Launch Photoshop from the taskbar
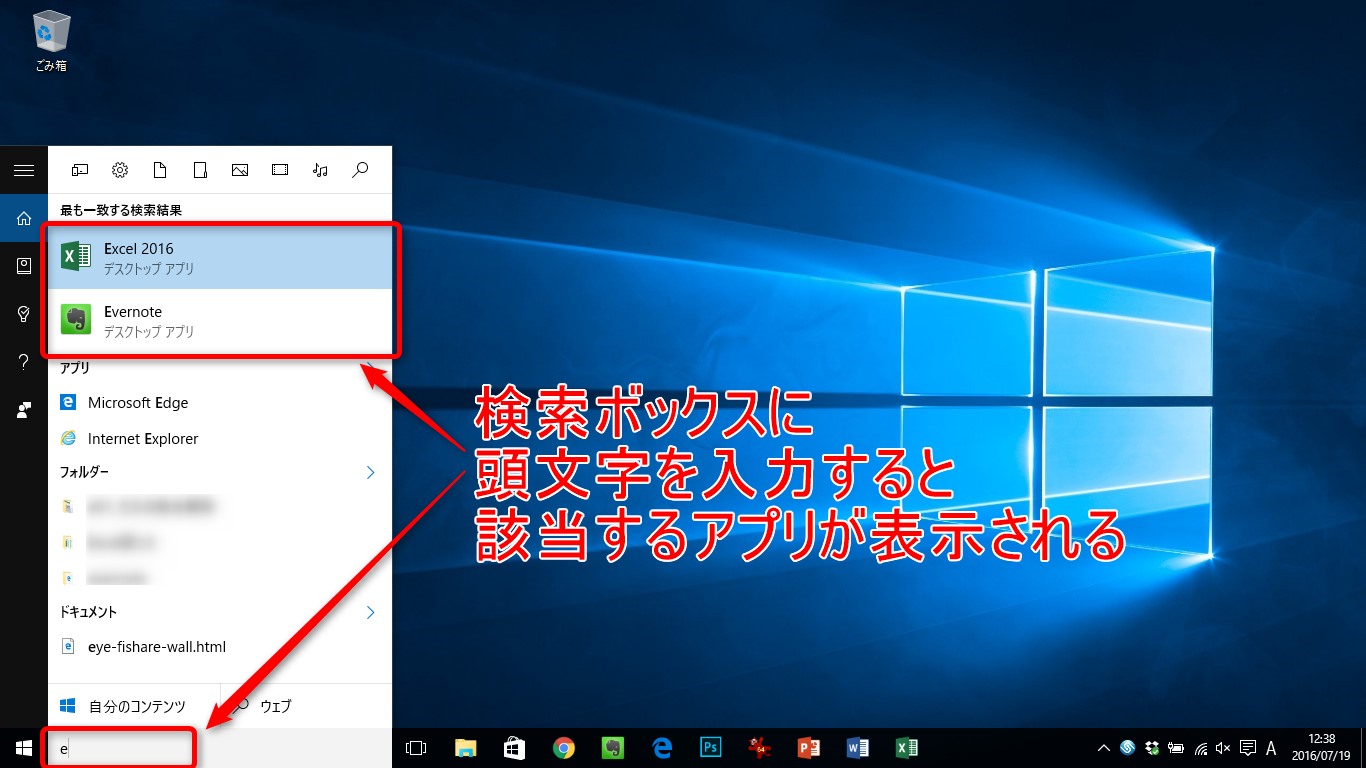Screen dimensions: 1366x768 pos(711,748)
